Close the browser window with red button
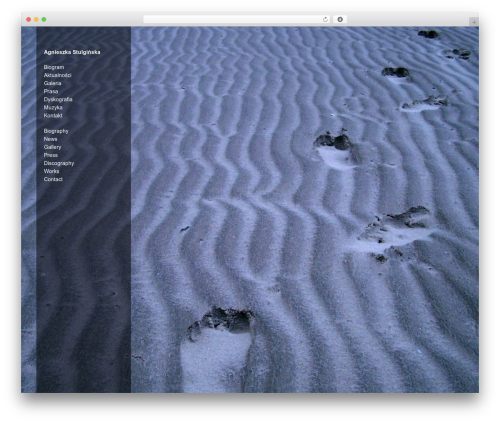The height and width of the screenshot is (423, 500). pos(29,19)
